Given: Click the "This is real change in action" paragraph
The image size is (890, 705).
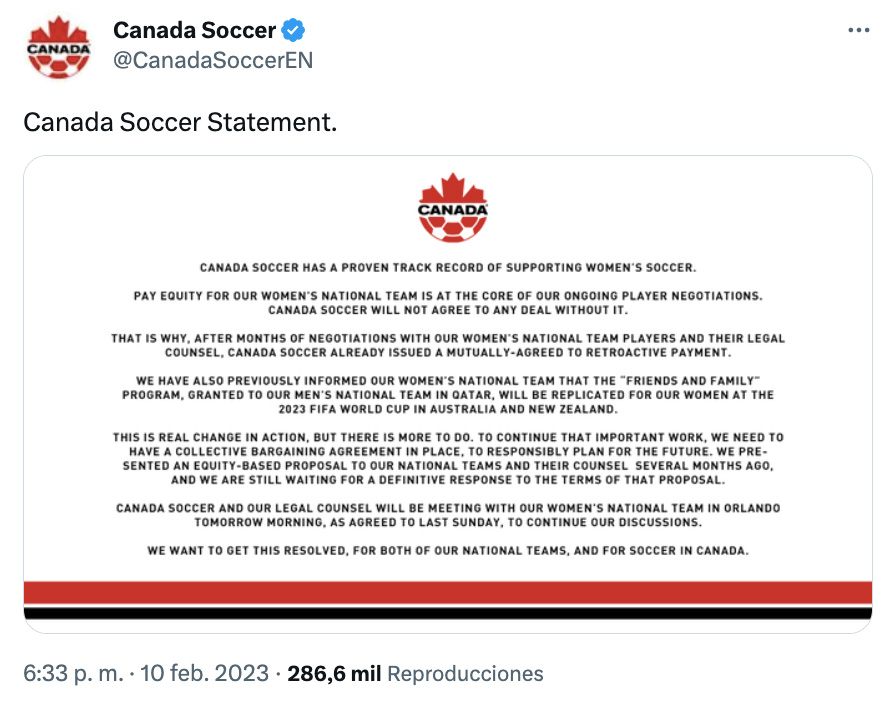Looking at the screenshot, I should point(447,458).
